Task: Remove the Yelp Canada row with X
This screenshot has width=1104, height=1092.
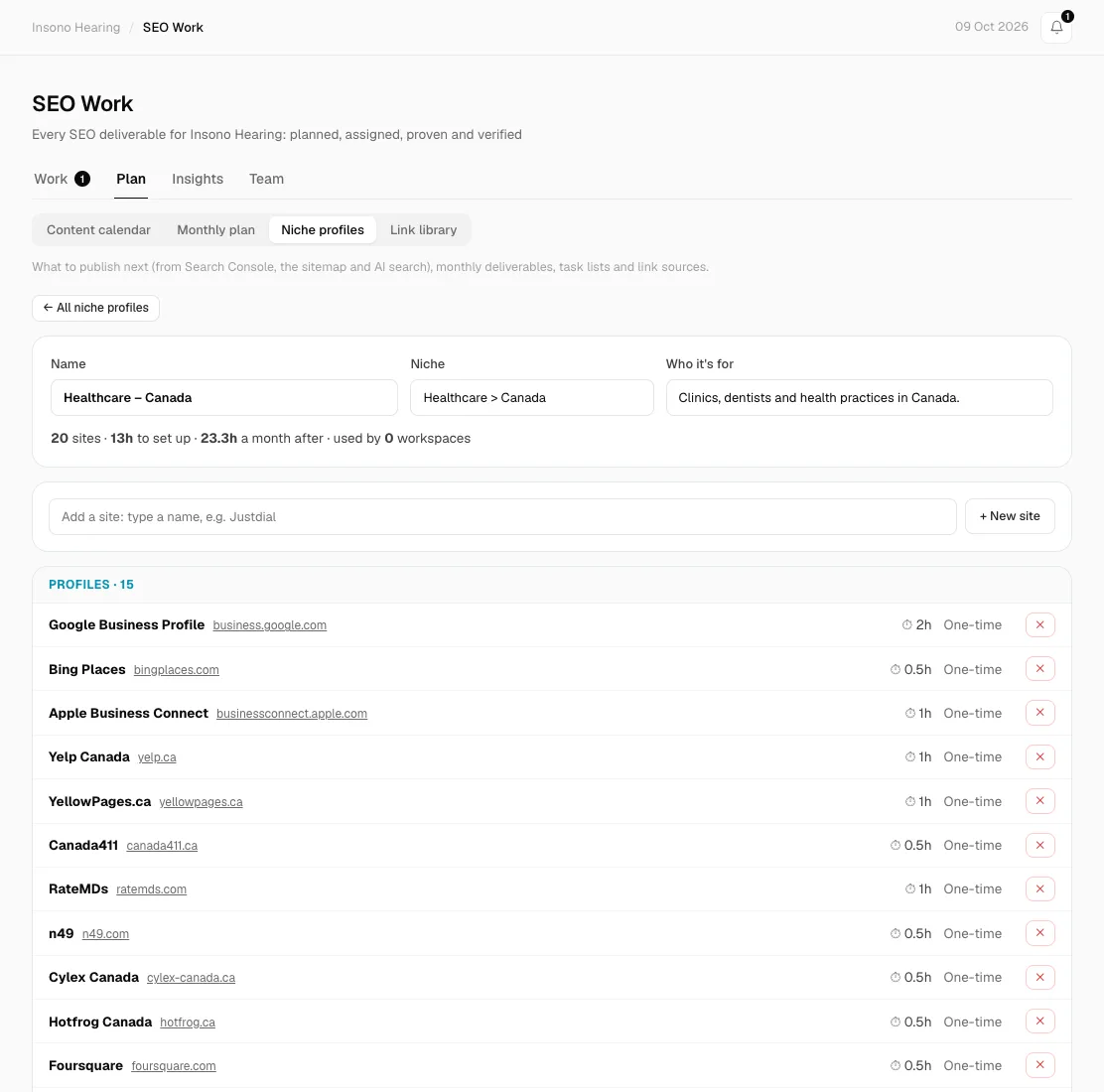Action: pos(1039,756)
